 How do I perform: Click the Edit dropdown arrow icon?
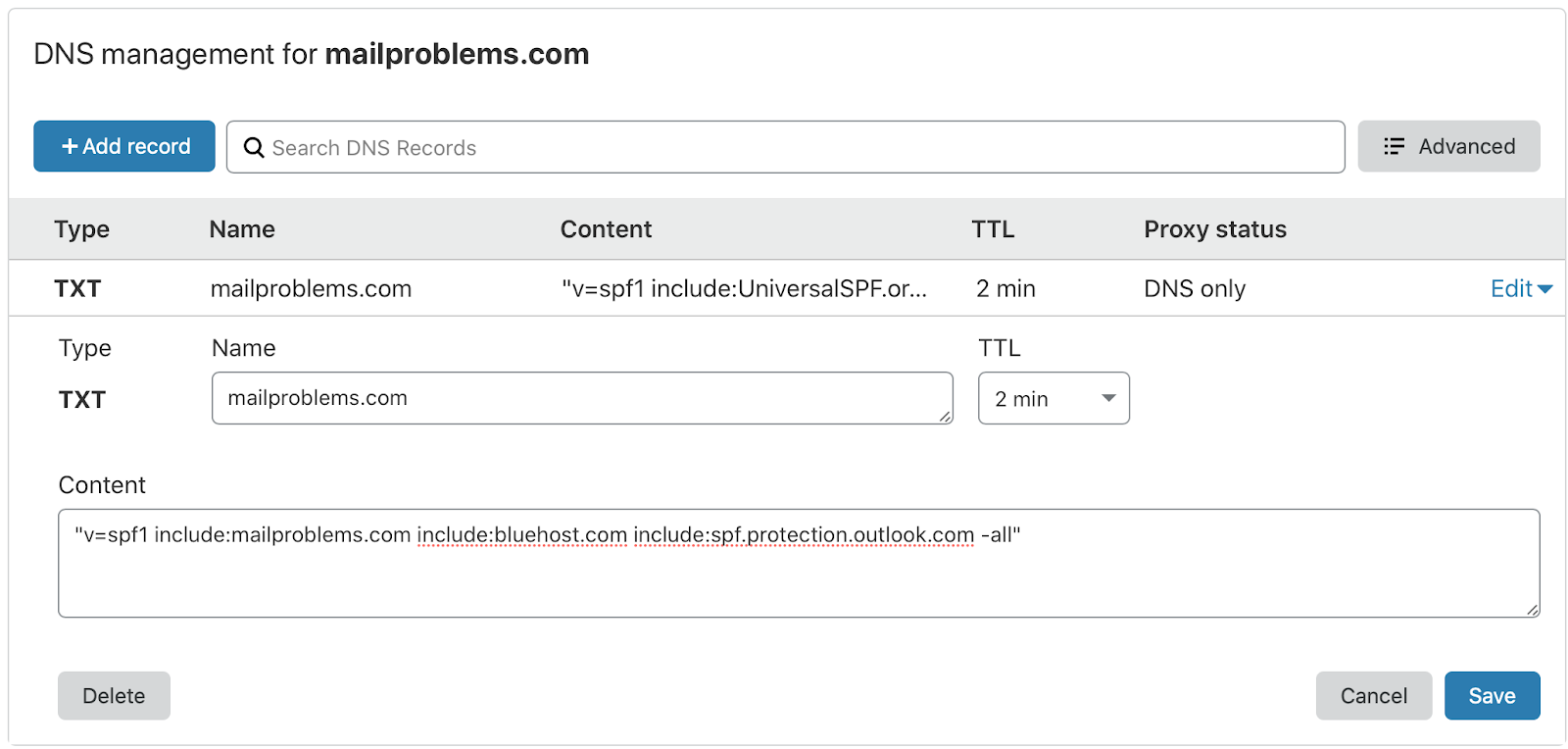pyautogui.click(x=1545, y=289)
